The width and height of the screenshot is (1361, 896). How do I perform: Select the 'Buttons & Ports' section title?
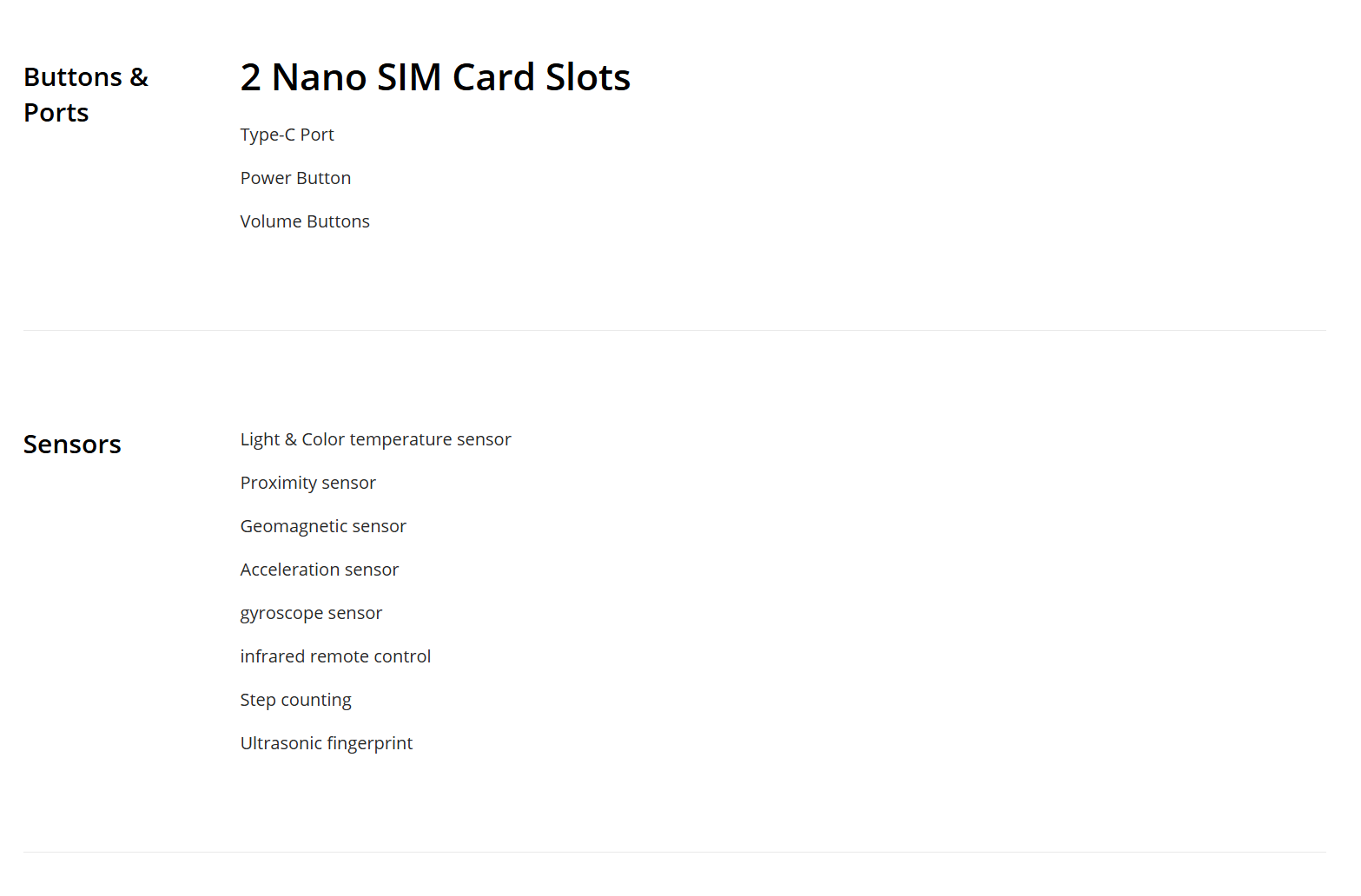click(86, 95)
